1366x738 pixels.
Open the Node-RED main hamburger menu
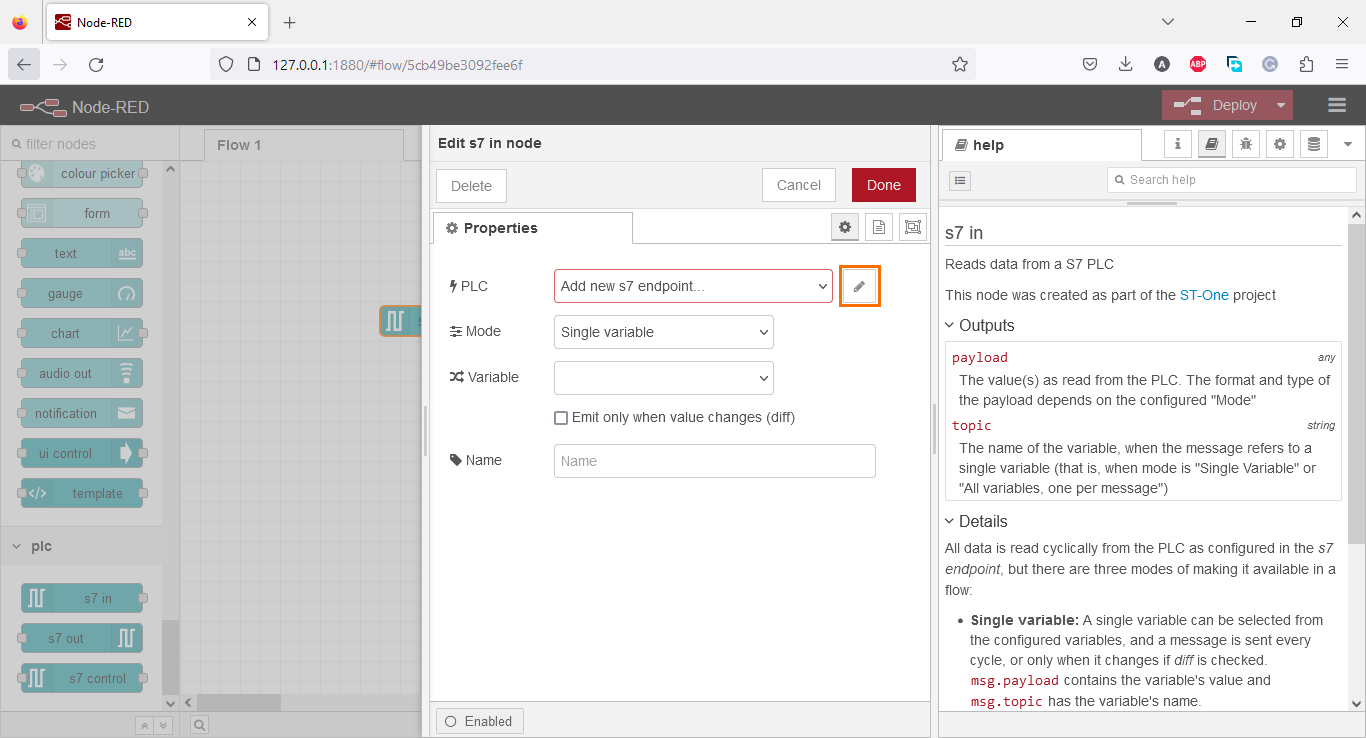(x=1337, y=105)
